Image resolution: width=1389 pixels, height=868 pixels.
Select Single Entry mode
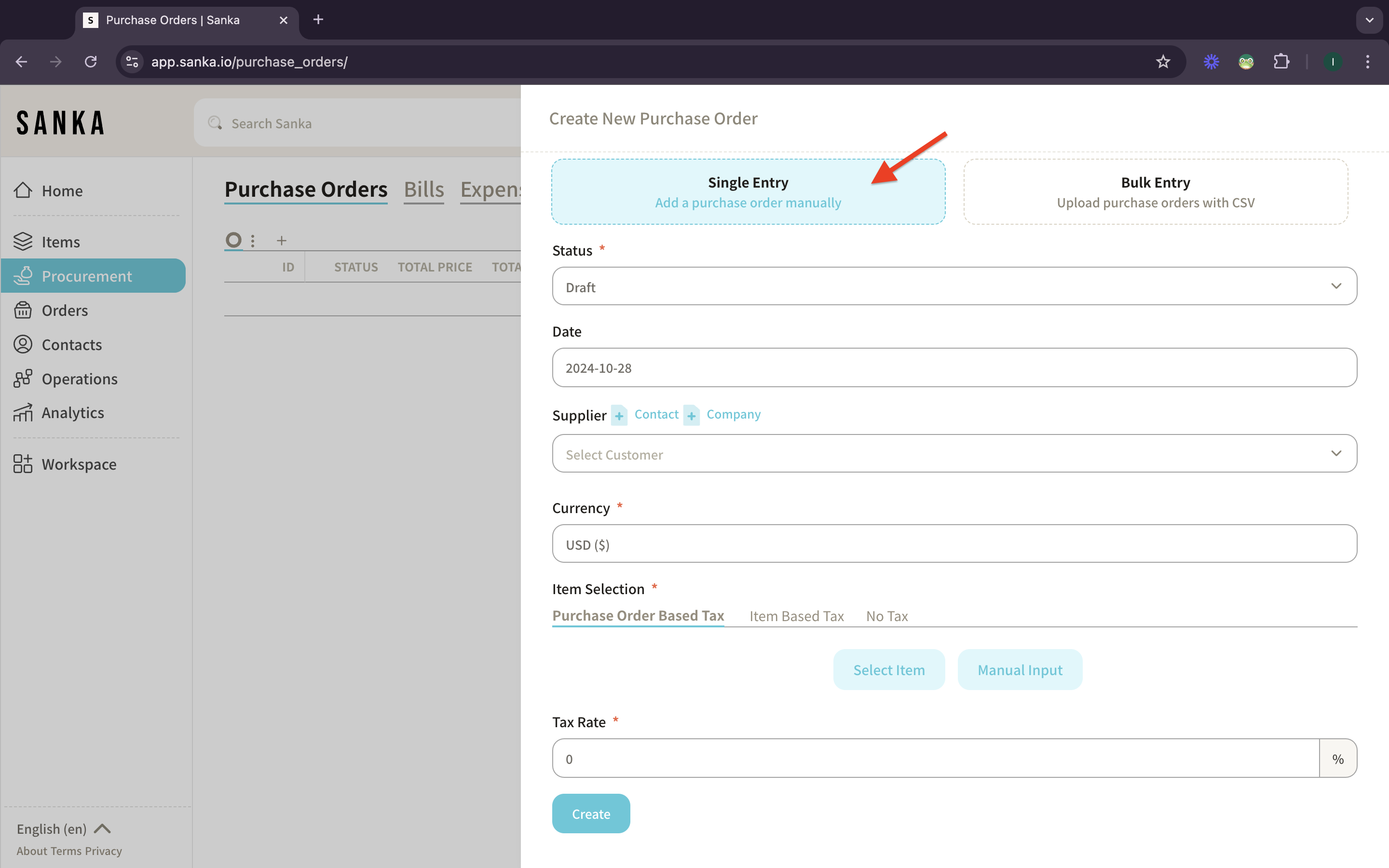coord(748,192)
